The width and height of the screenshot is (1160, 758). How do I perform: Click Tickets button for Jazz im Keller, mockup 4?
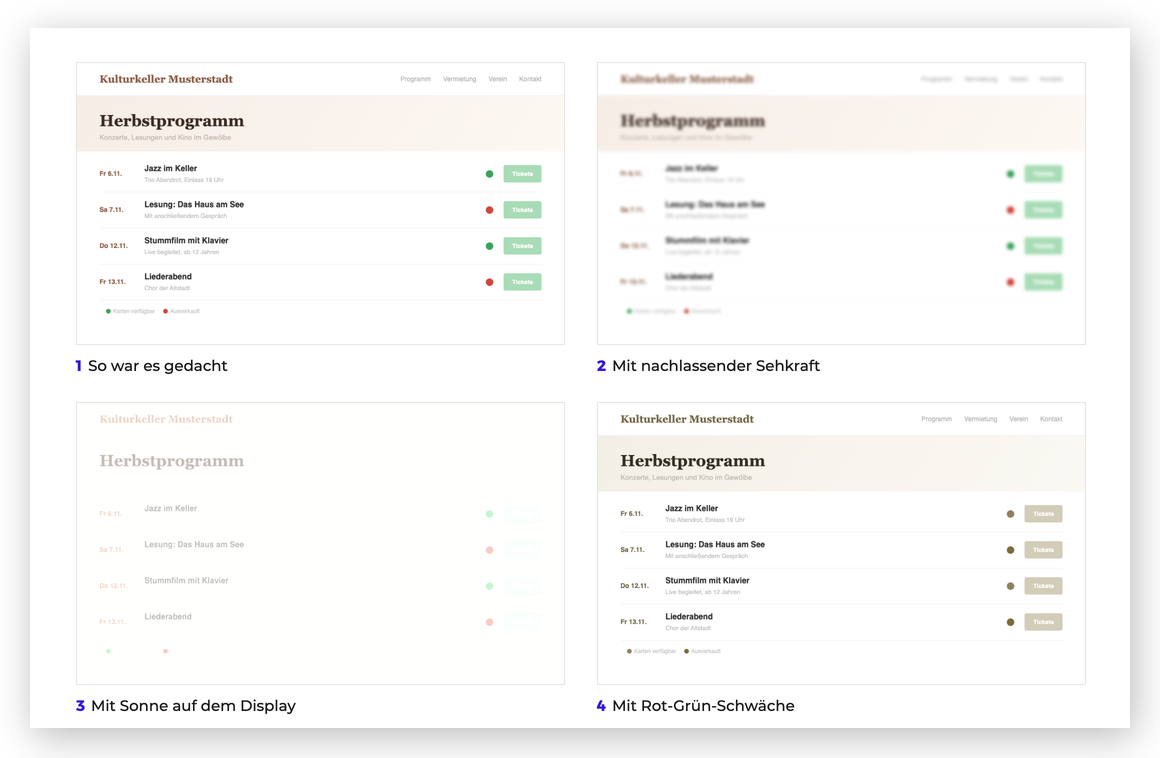click(x=1043, y=514)
